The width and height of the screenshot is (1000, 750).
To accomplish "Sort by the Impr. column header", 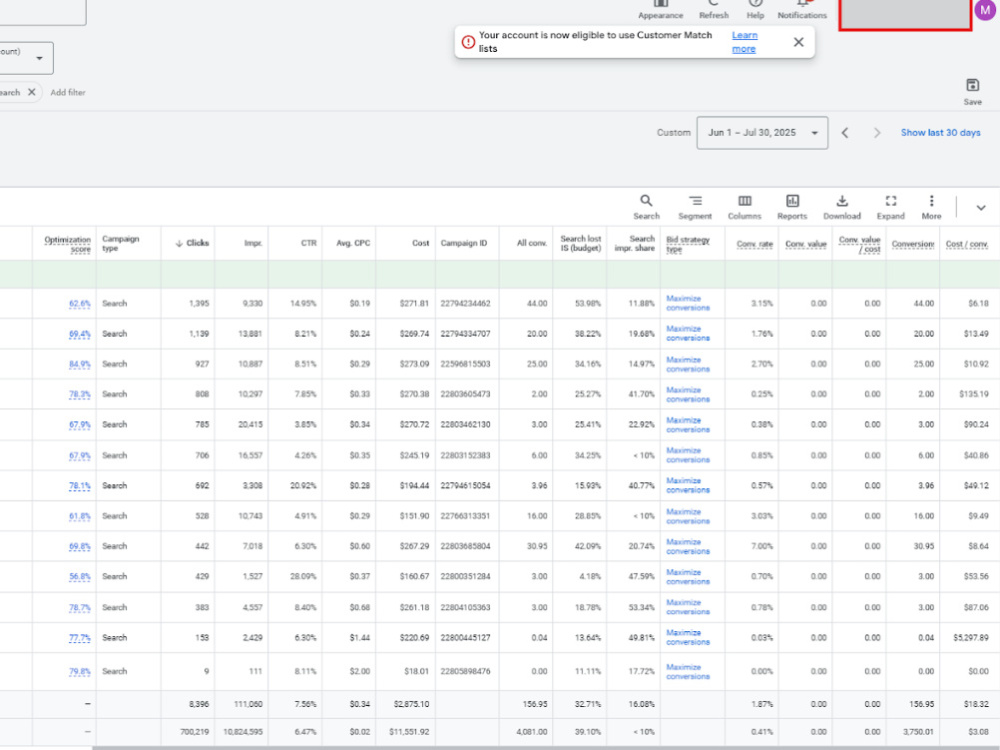I will tap(253, 243).
